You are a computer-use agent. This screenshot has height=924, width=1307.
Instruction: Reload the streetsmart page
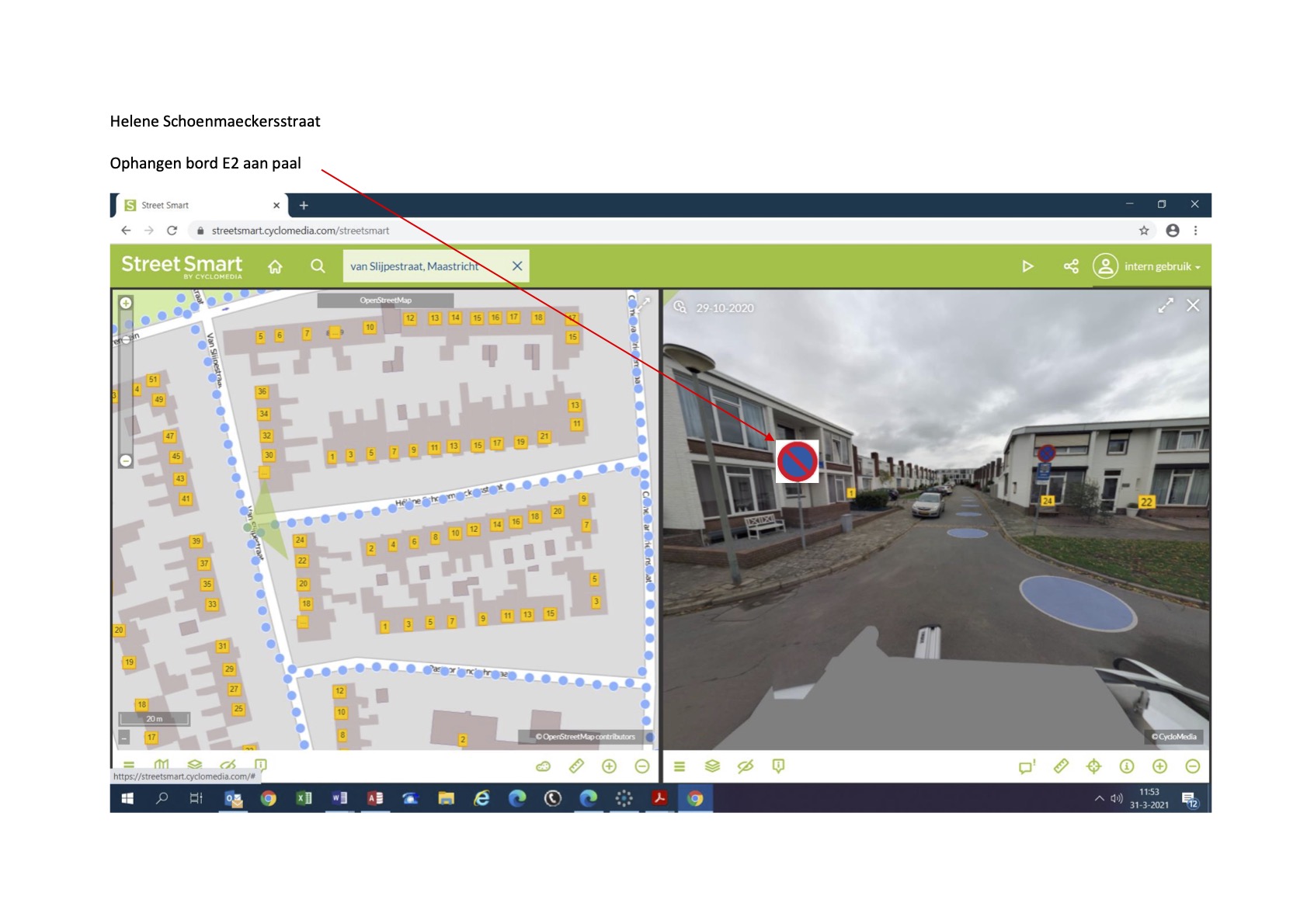pyautogui.click(x=172, y=231)
